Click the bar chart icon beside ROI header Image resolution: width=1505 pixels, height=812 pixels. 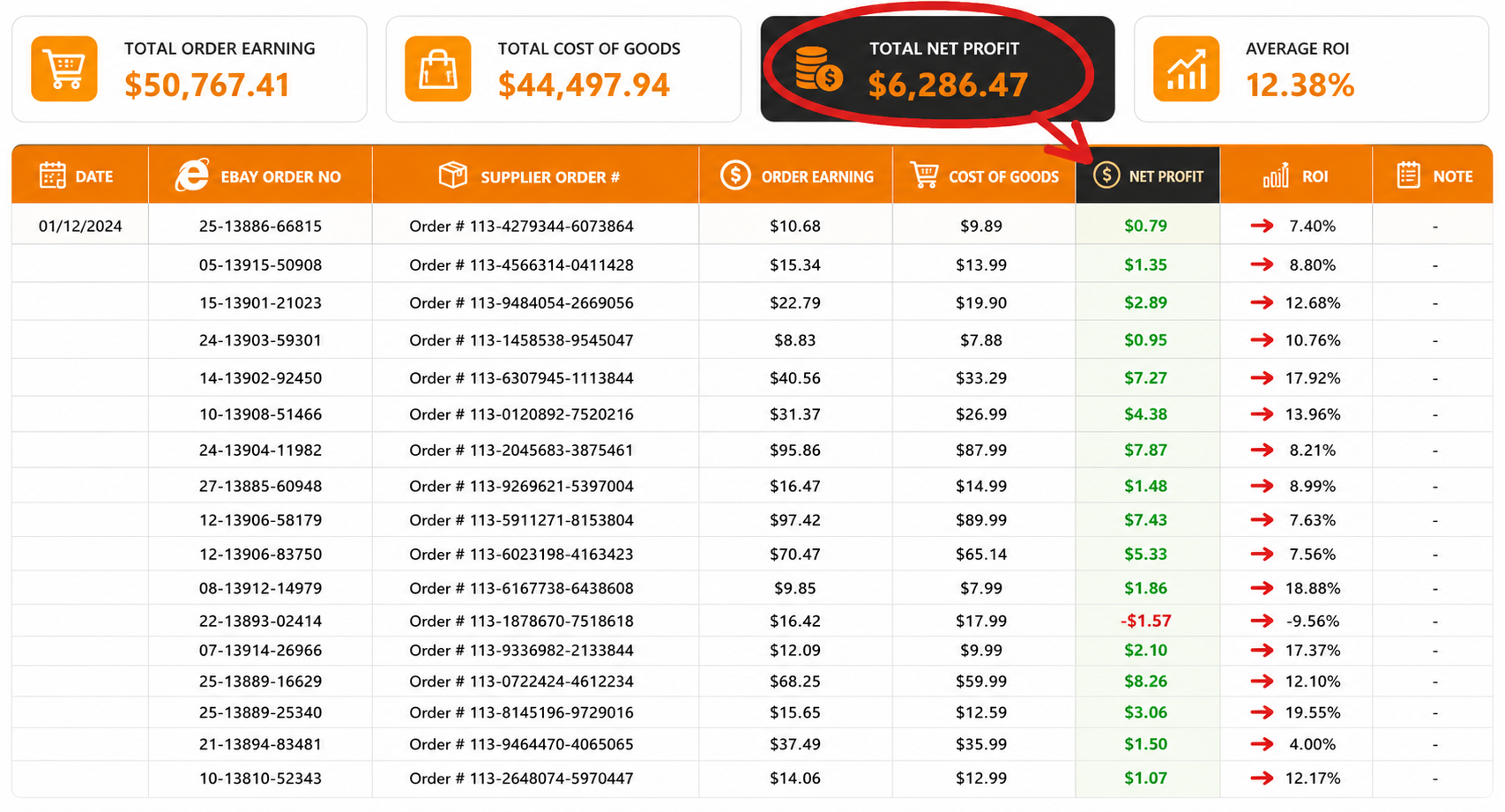coord(1276,175)
